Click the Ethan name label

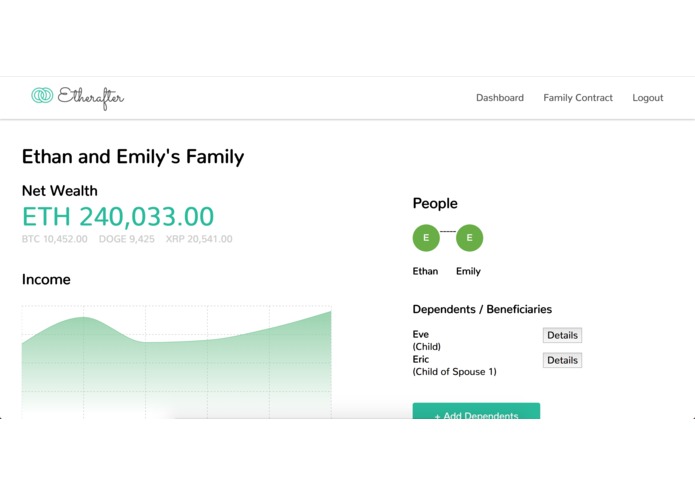point(425,271)
